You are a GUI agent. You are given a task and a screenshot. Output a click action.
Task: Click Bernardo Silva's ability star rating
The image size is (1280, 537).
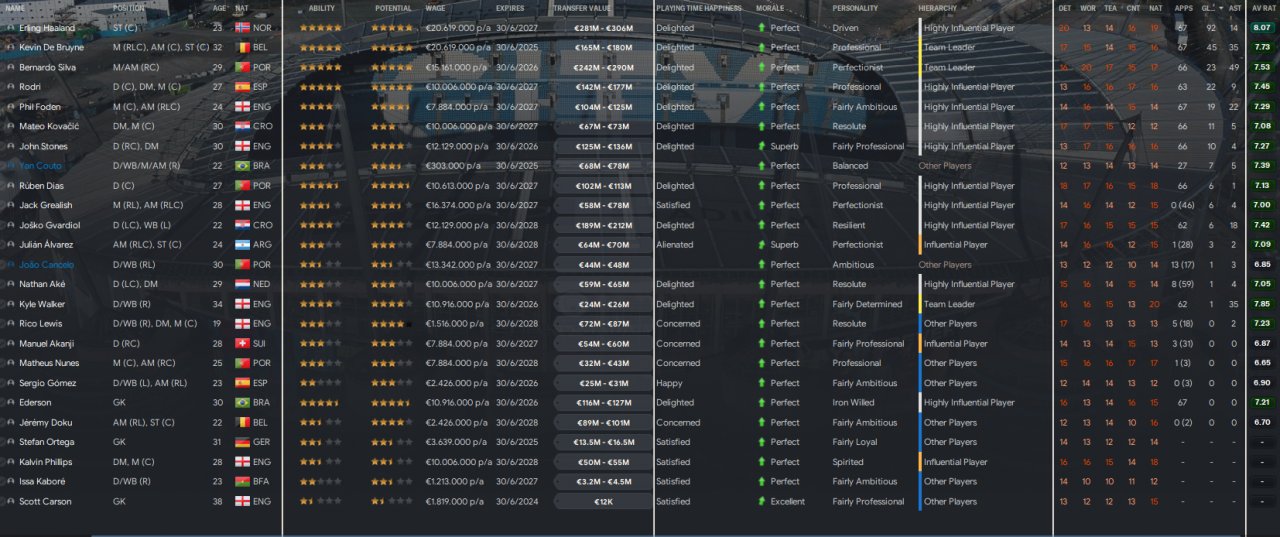point(322,67)
